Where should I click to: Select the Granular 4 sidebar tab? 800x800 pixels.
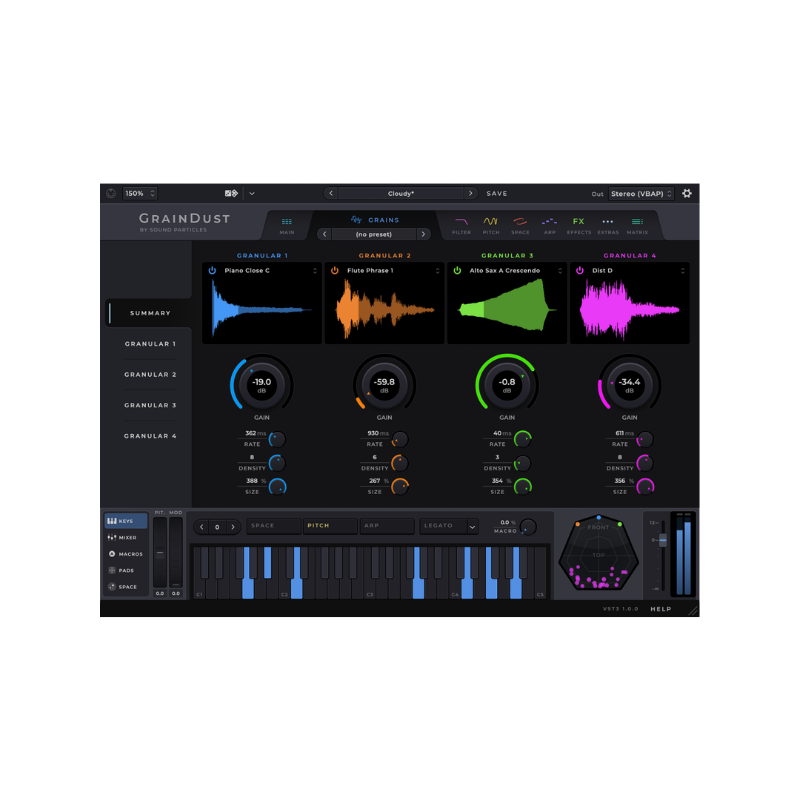coord(150,436)
